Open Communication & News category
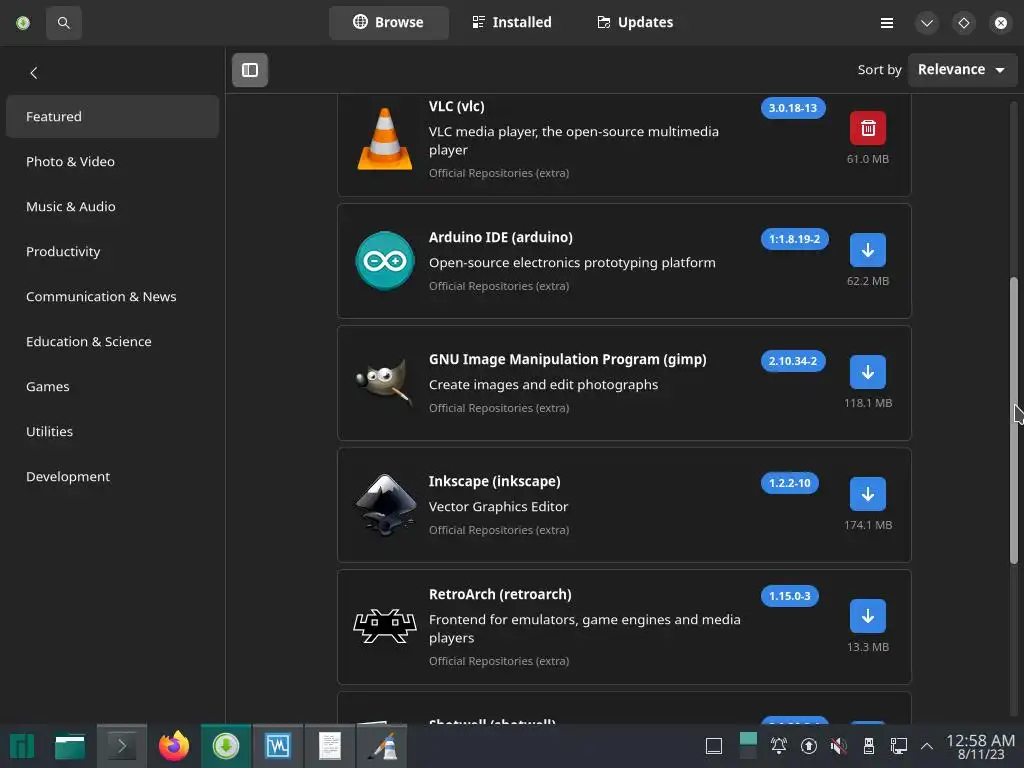1024x768 pixels. [112, 296]
